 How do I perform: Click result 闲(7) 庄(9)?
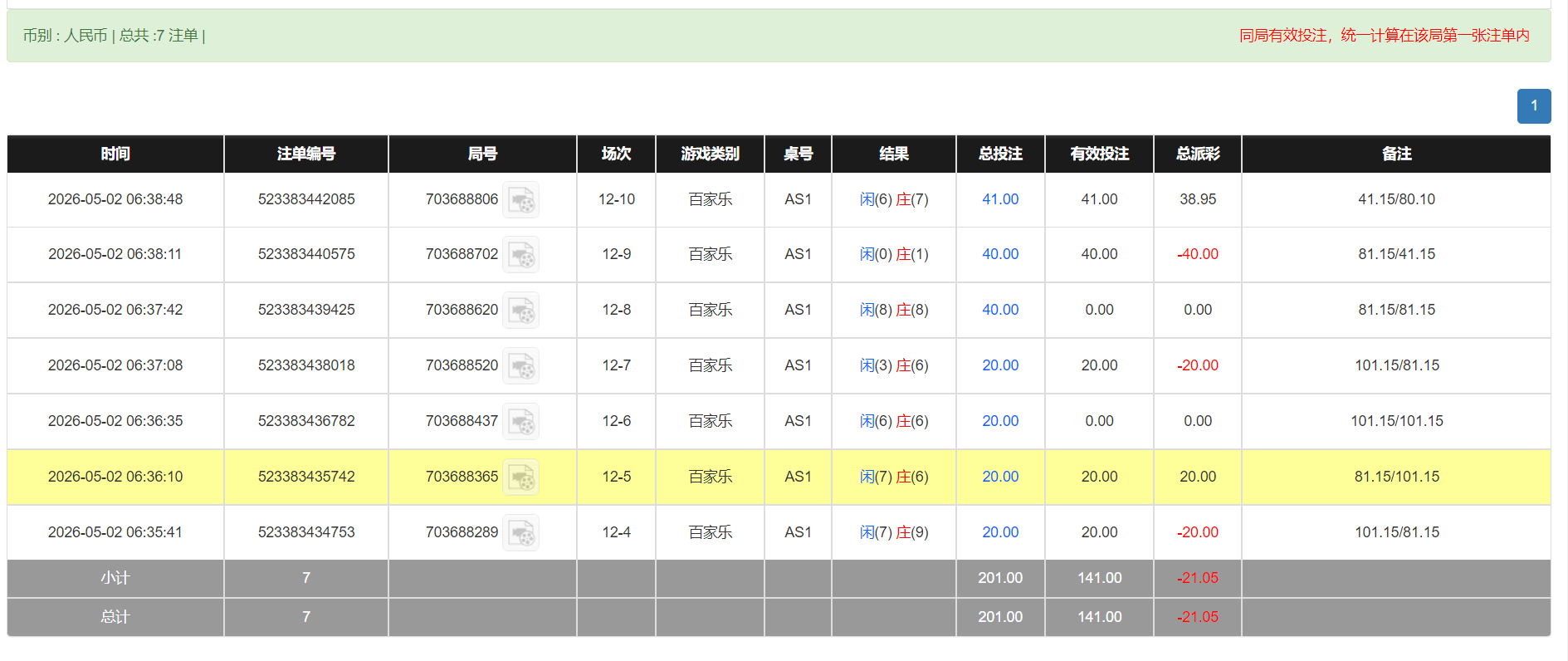(x=894, y=532)
